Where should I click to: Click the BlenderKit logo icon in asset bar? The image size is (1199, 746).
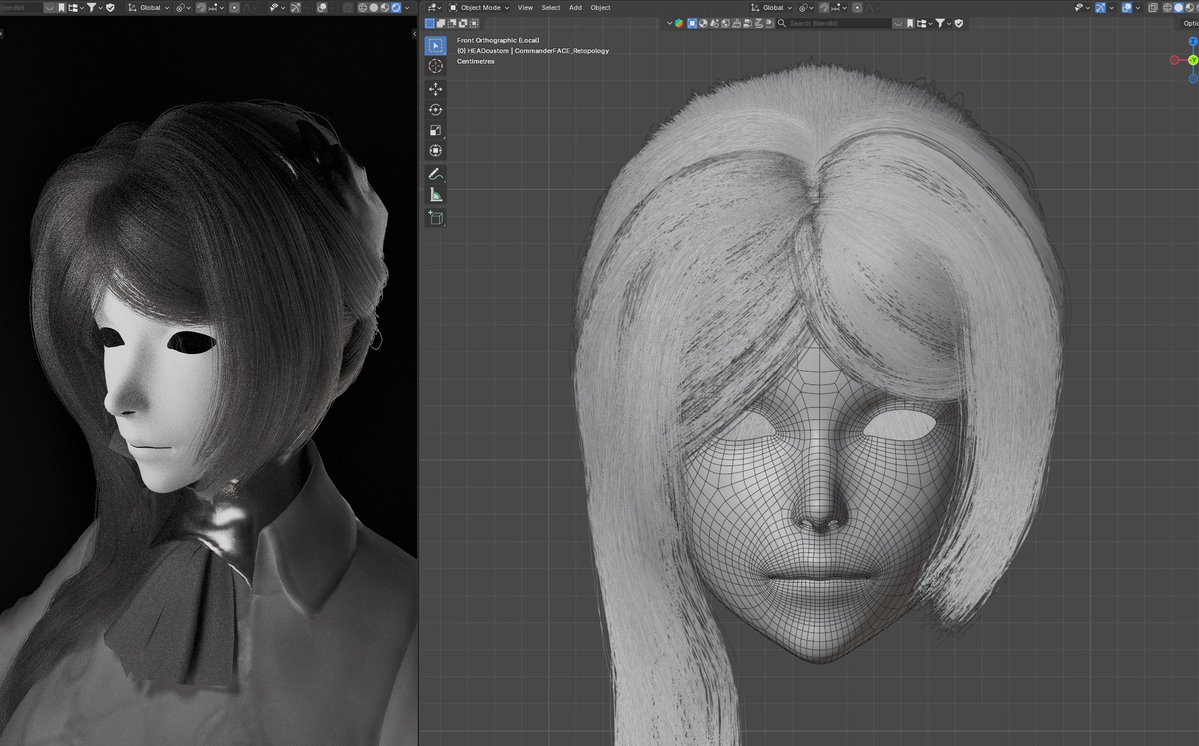coord(679,23)
